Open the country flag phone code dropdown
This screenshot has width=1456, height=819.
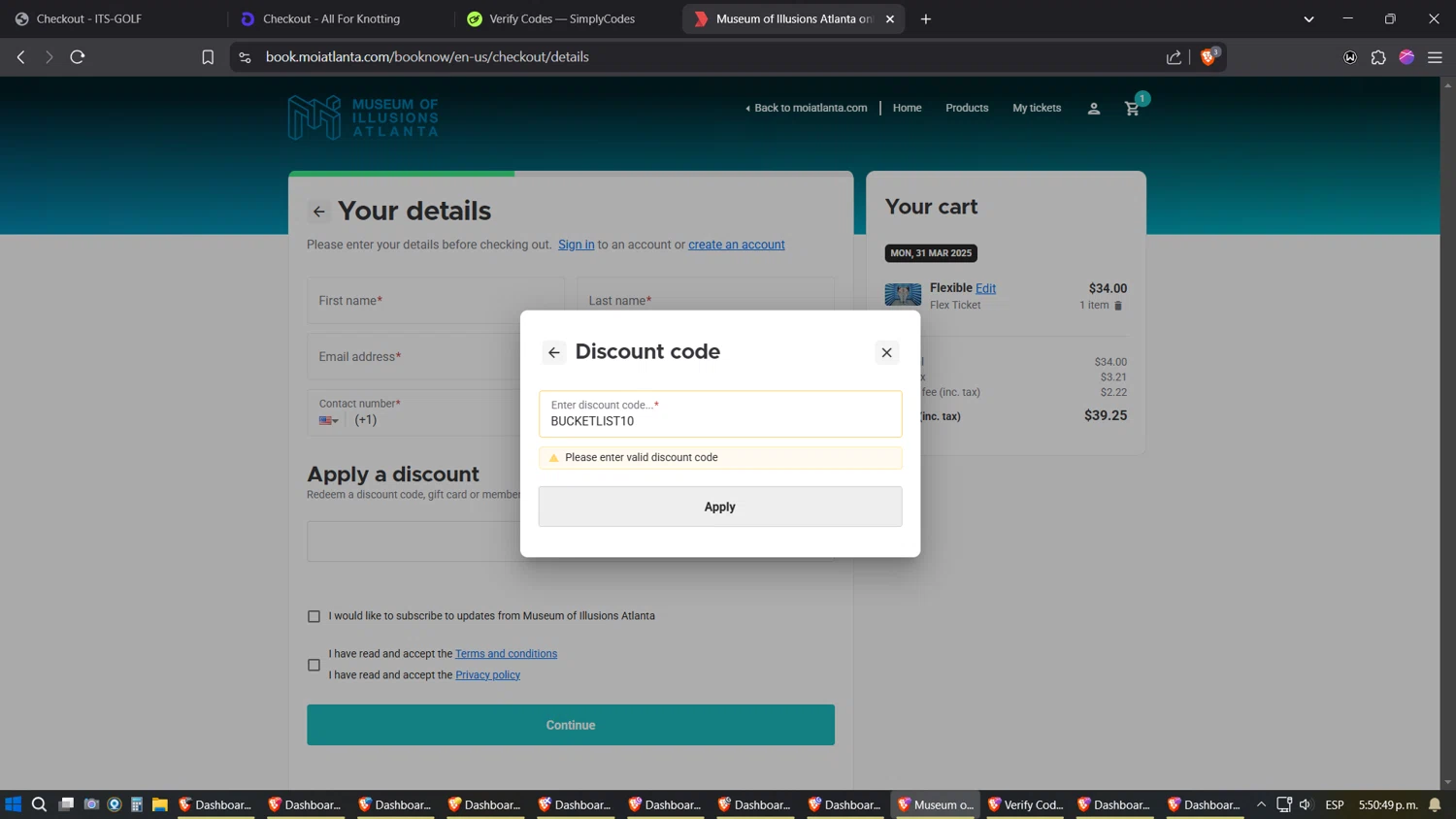pos(328,420)
